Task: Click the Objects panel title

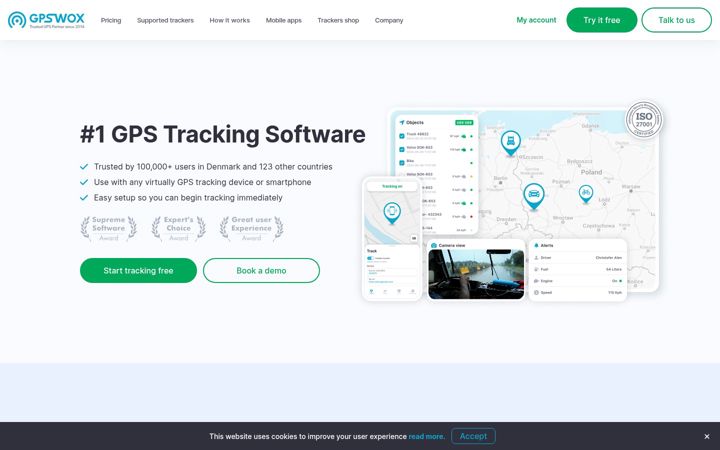Action: coord(415,123)
